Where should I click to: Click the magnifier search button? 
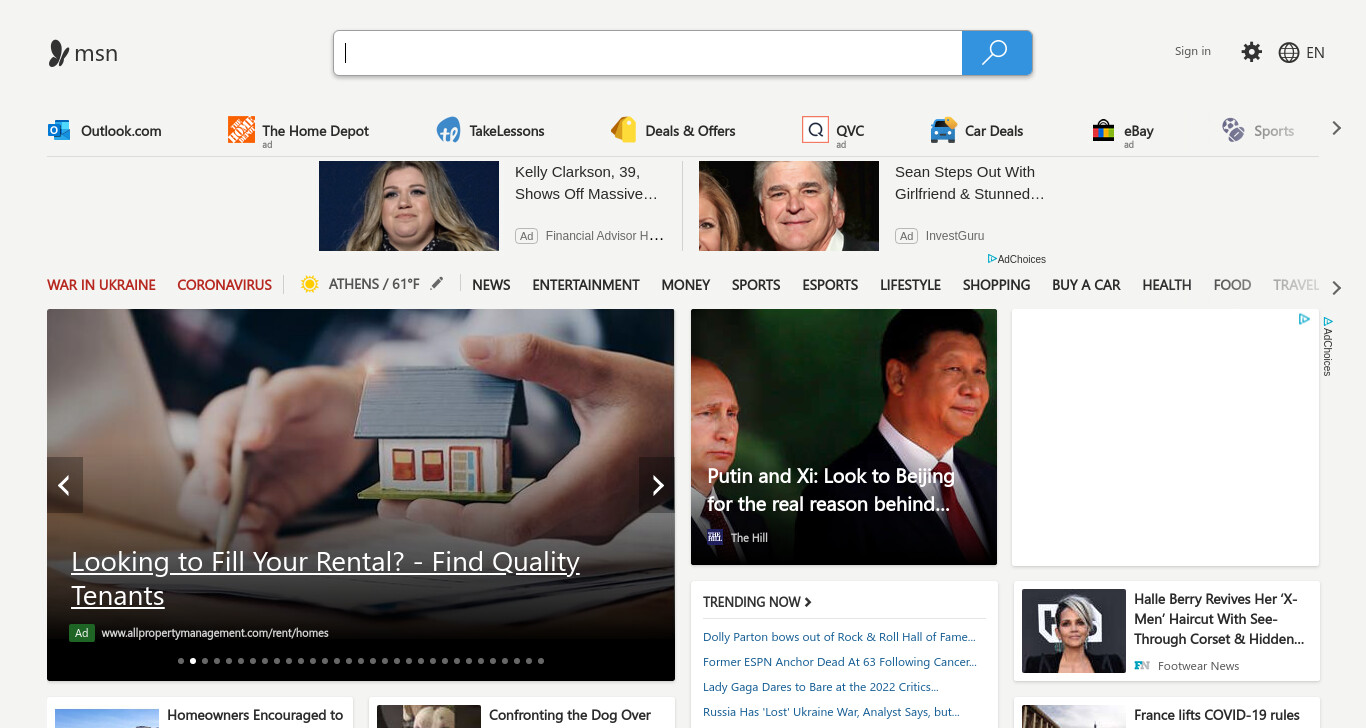[x=996, y=53]
